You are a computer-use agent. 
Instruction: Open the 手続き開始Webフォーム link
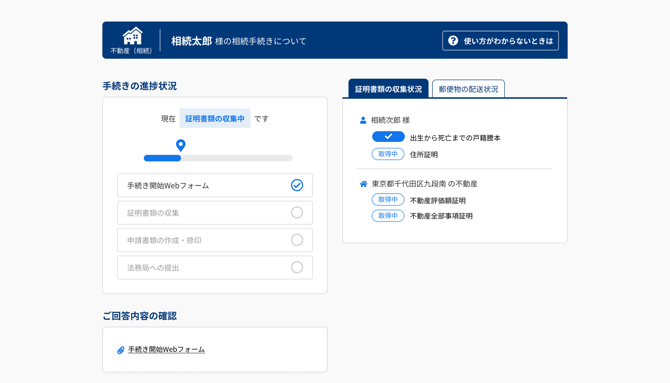(x=166, y=349)
